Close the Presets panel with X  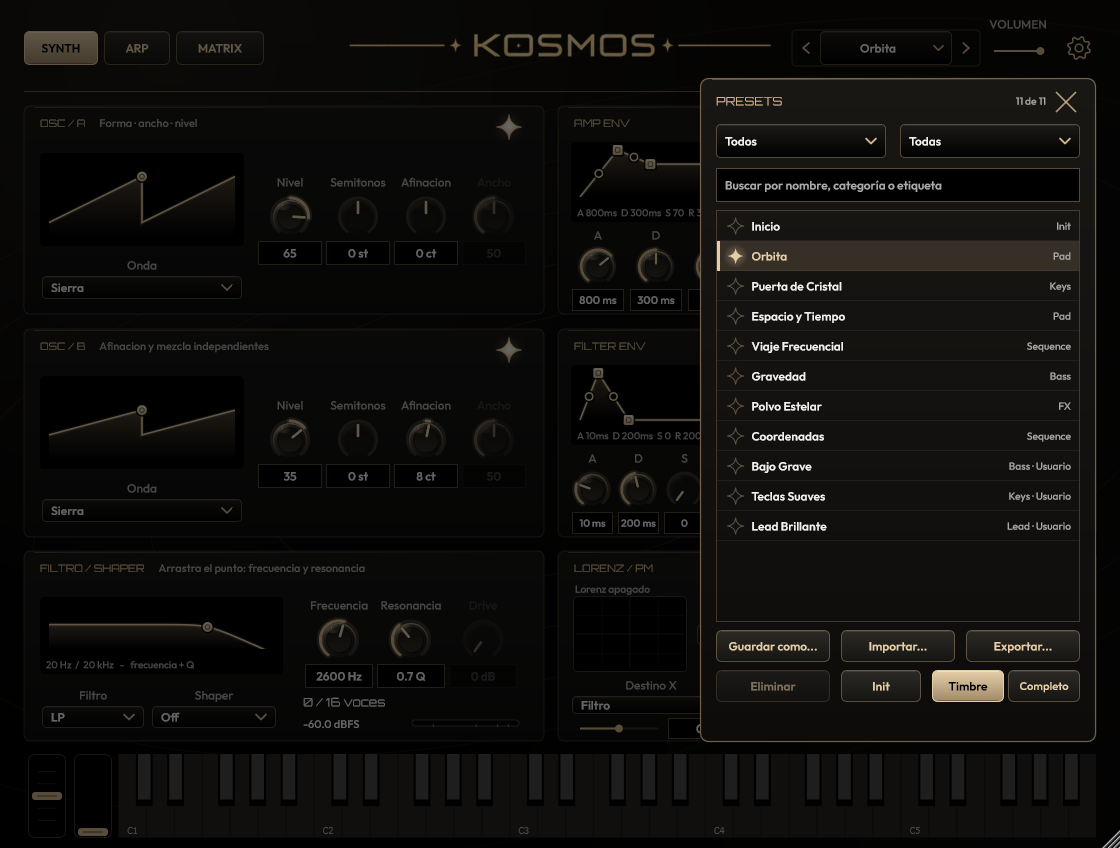click(x=1066, y=101)
